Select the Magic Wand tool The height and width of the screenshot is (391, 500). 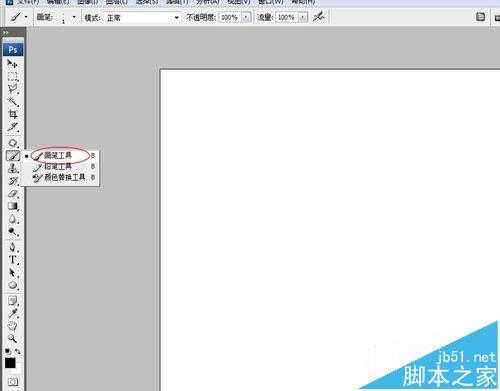click(x=13, y=102)
